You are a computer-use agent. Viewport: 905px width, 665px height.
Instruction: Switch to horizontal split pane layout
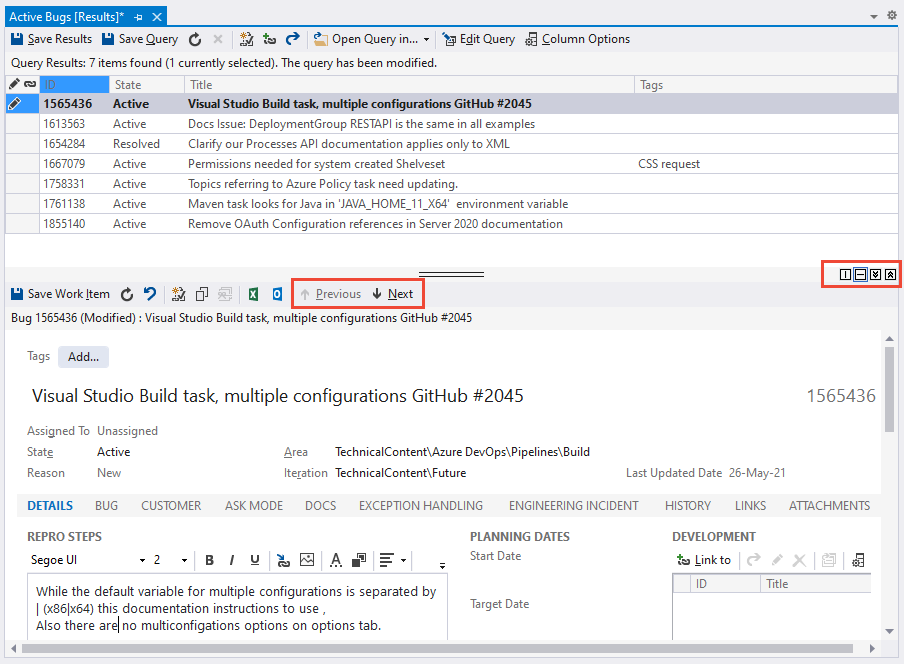pos(861,275)
